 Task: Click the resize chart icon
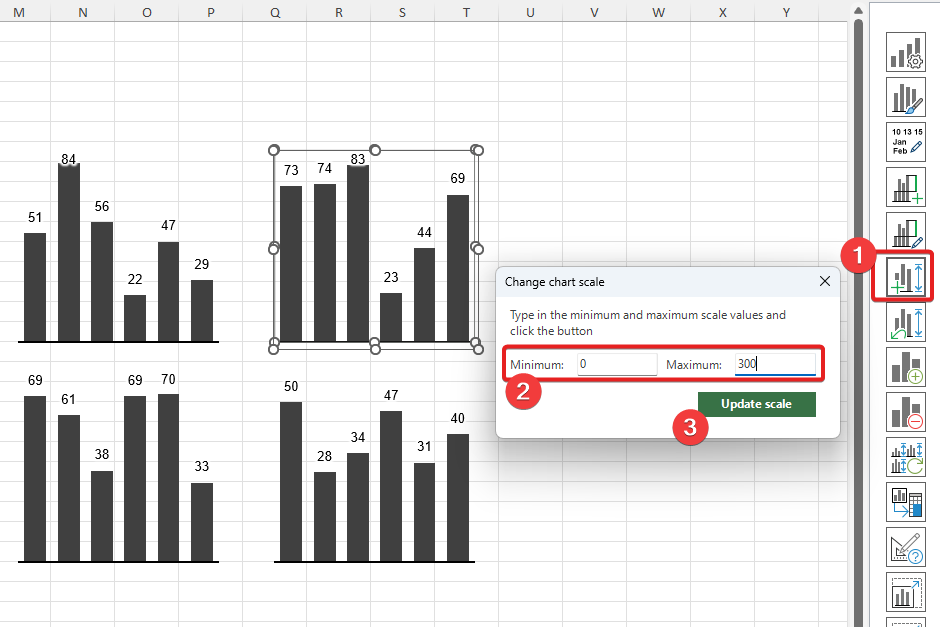coord(906,592)
